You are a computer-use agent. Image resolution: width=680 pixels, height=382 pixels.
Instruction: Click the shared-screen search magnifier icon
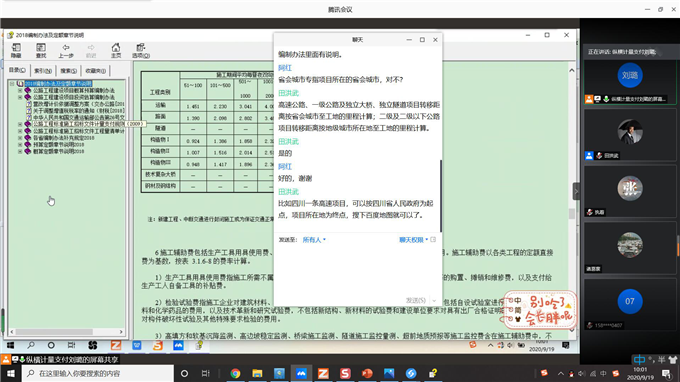[x=31, y=345]
